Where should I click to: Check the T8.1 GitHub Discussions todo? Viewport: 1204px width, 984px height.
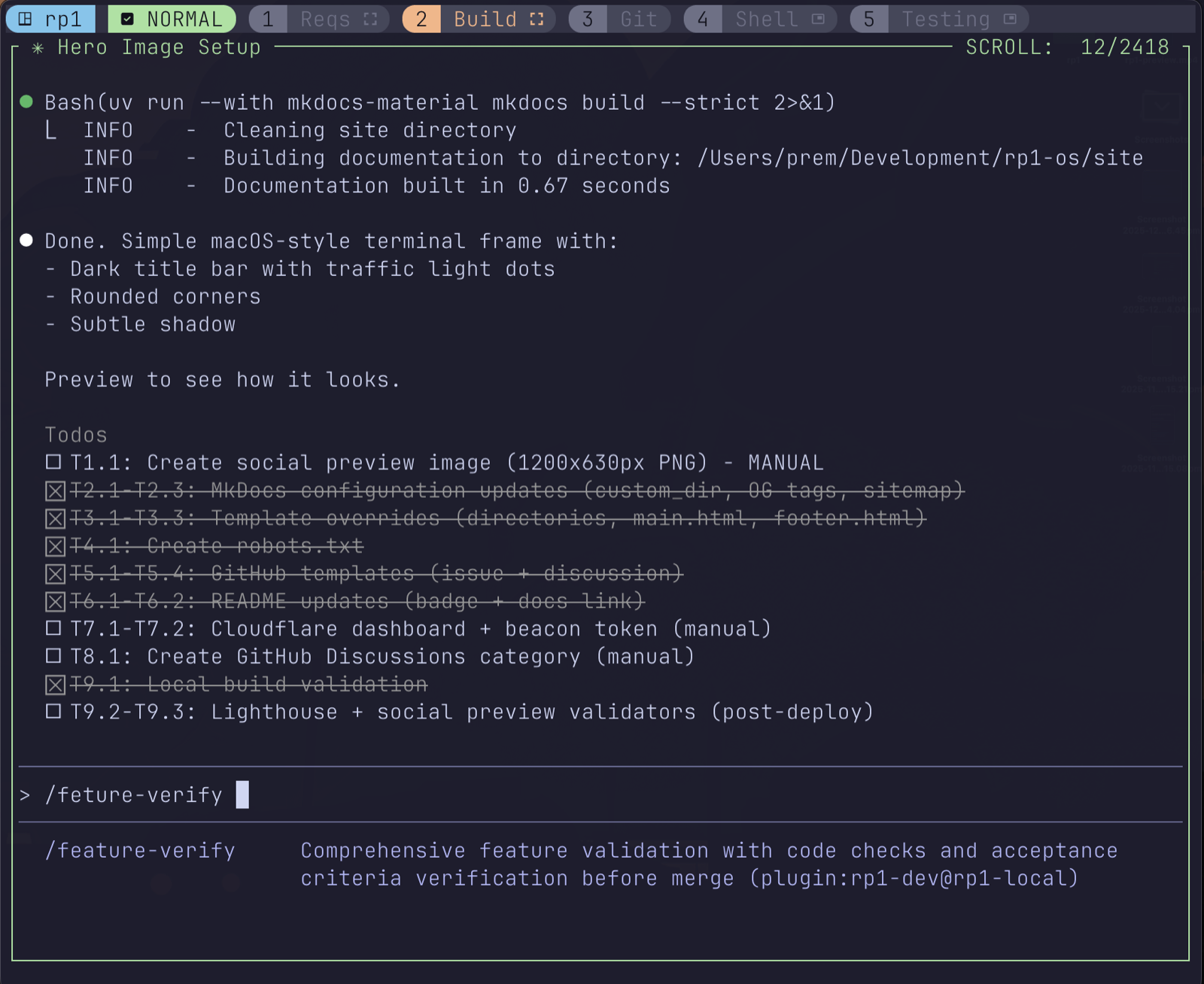[x=53, y=656]
